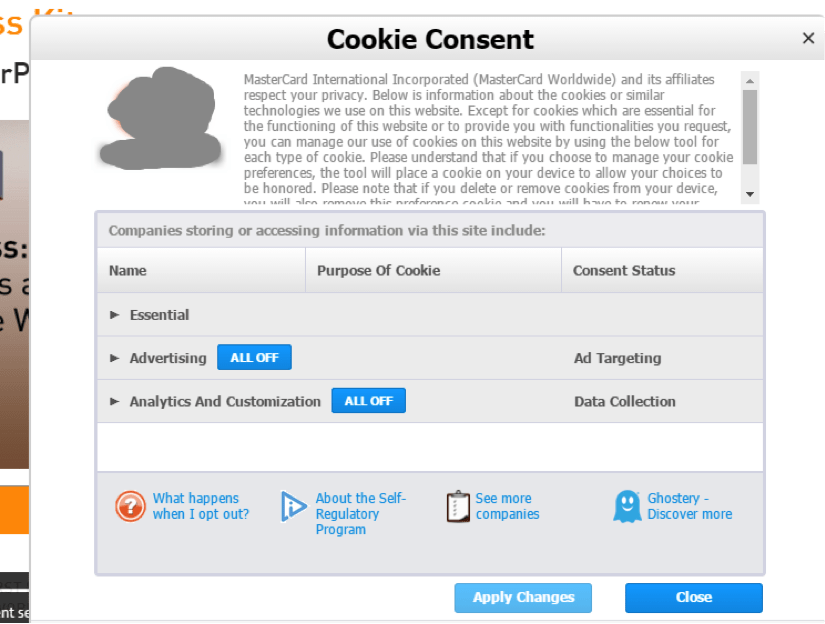The height and width of the screenshot is (624, 825).
Task: Open the 'See more companies' link
Action: point(507,506)
